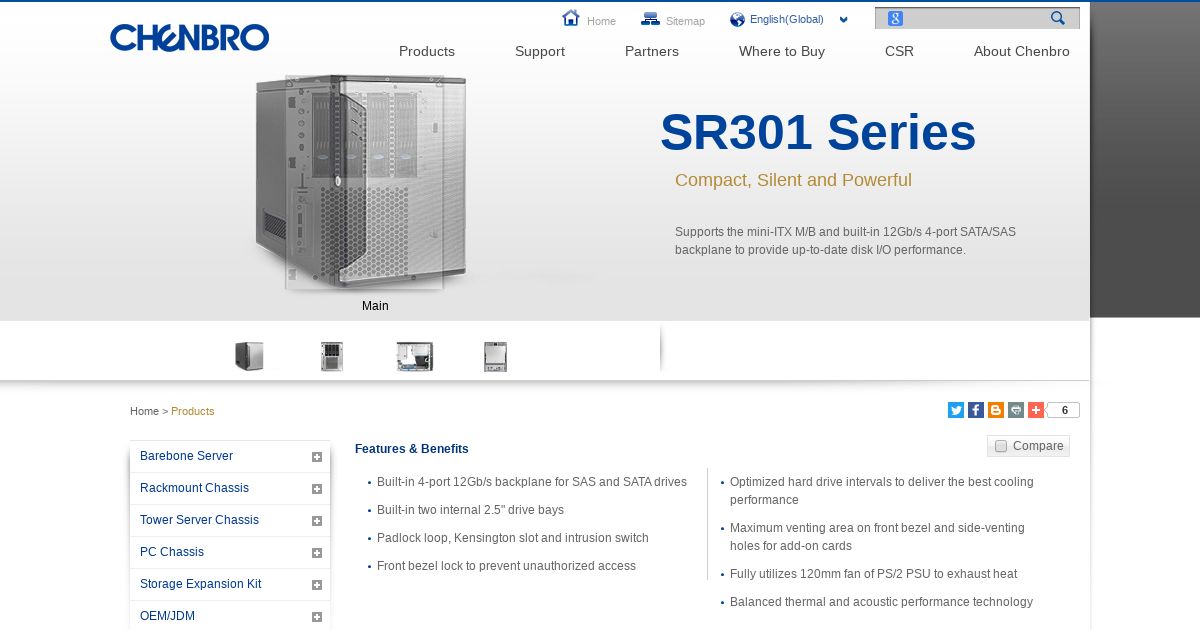Click the main SR301 chassis product image
This screenshot has height=630, width=1200.
pos(360,183)
